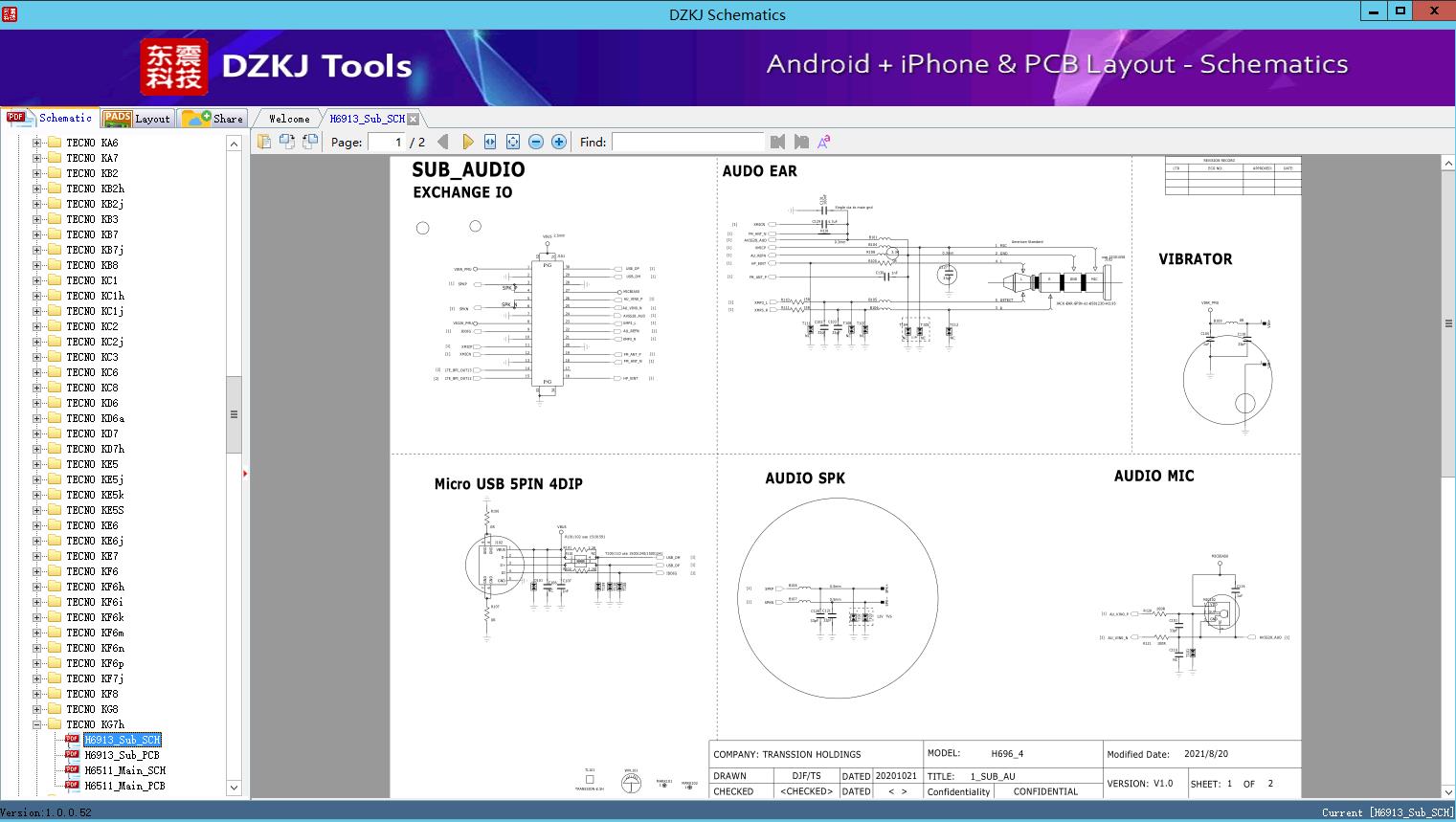Open H6511_Main_SCH file in tree
Viewport: 1456px width, 822px height.
click(124, 770)
